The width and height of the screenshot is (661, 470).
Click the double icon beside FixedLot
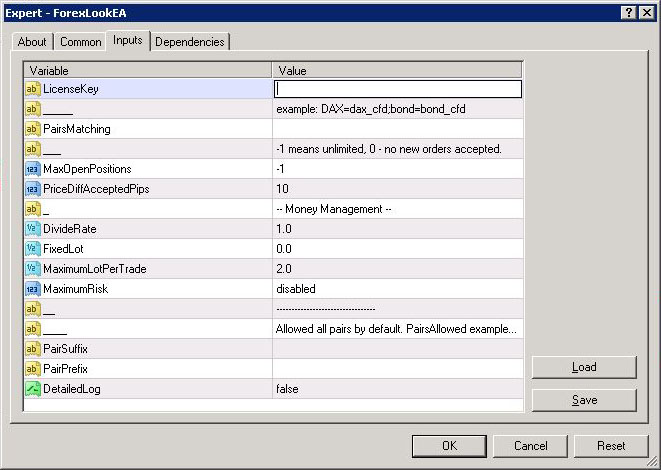[x=33, y=249]
